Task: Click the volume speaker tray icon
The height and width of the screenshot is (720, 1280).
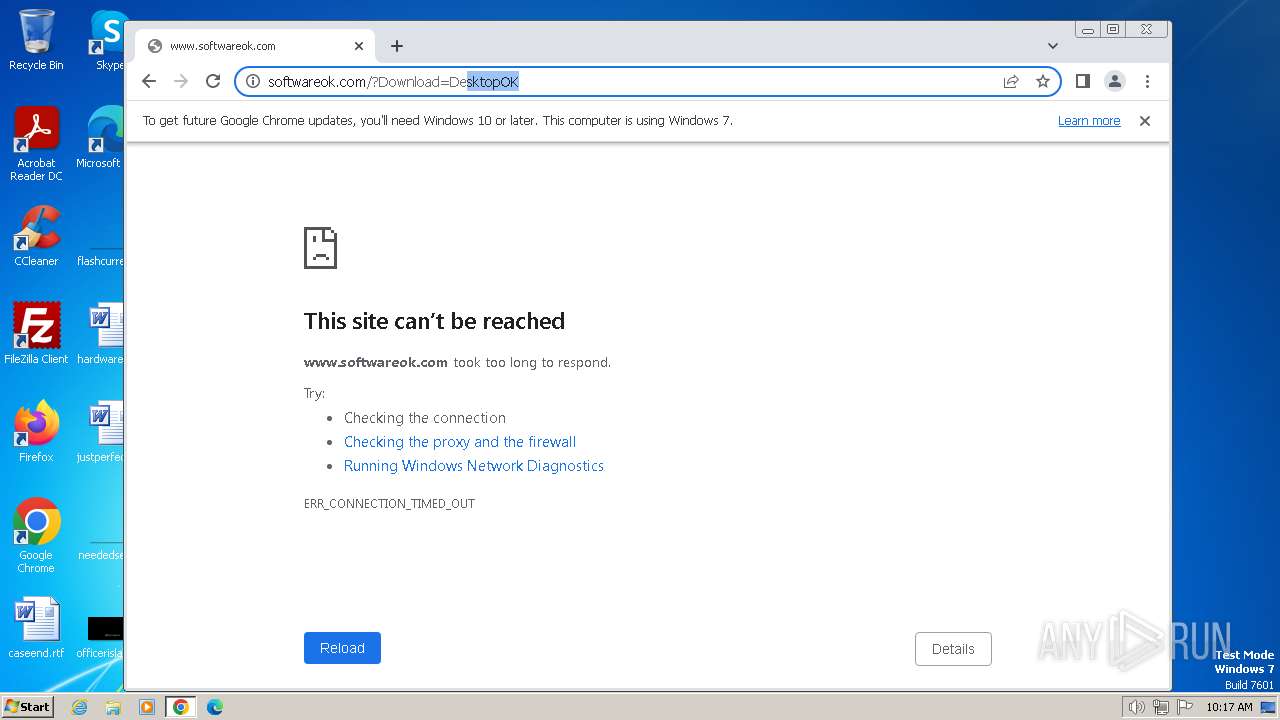Action: 1136,707
